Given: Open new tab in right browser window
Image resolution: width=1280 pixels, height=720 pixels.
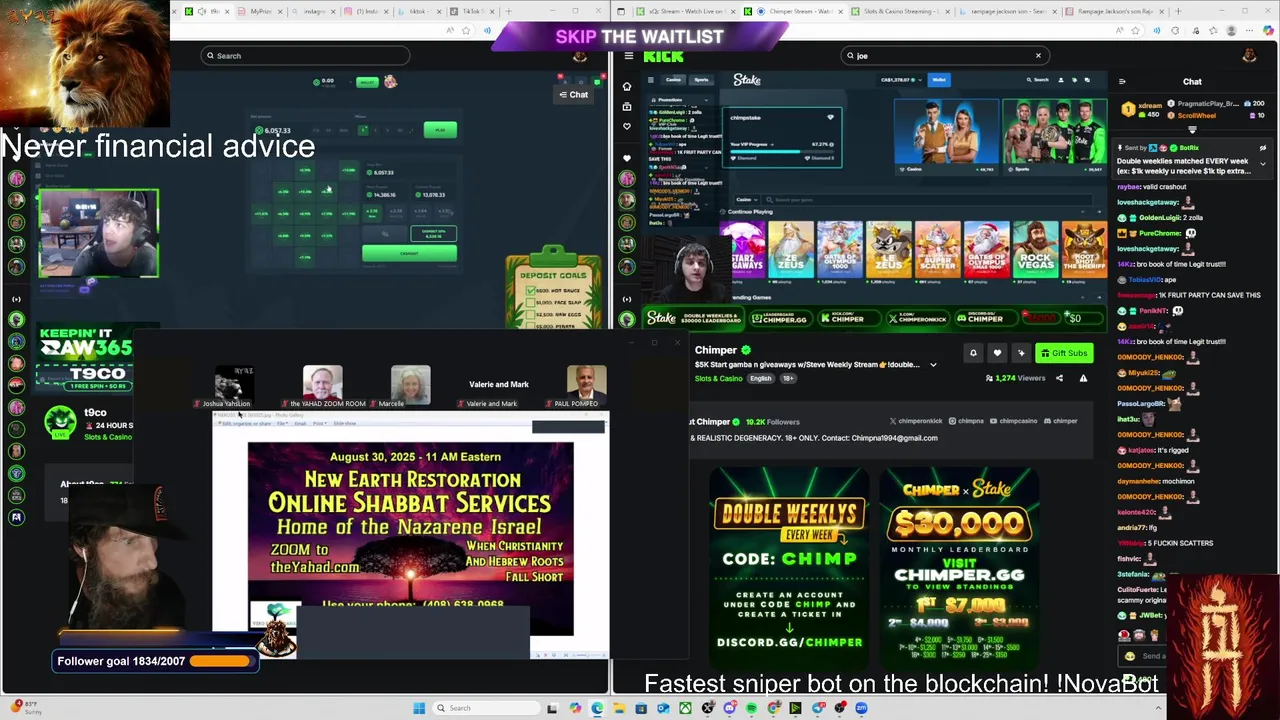Looking at the screenshot, I should point(1178,11).
